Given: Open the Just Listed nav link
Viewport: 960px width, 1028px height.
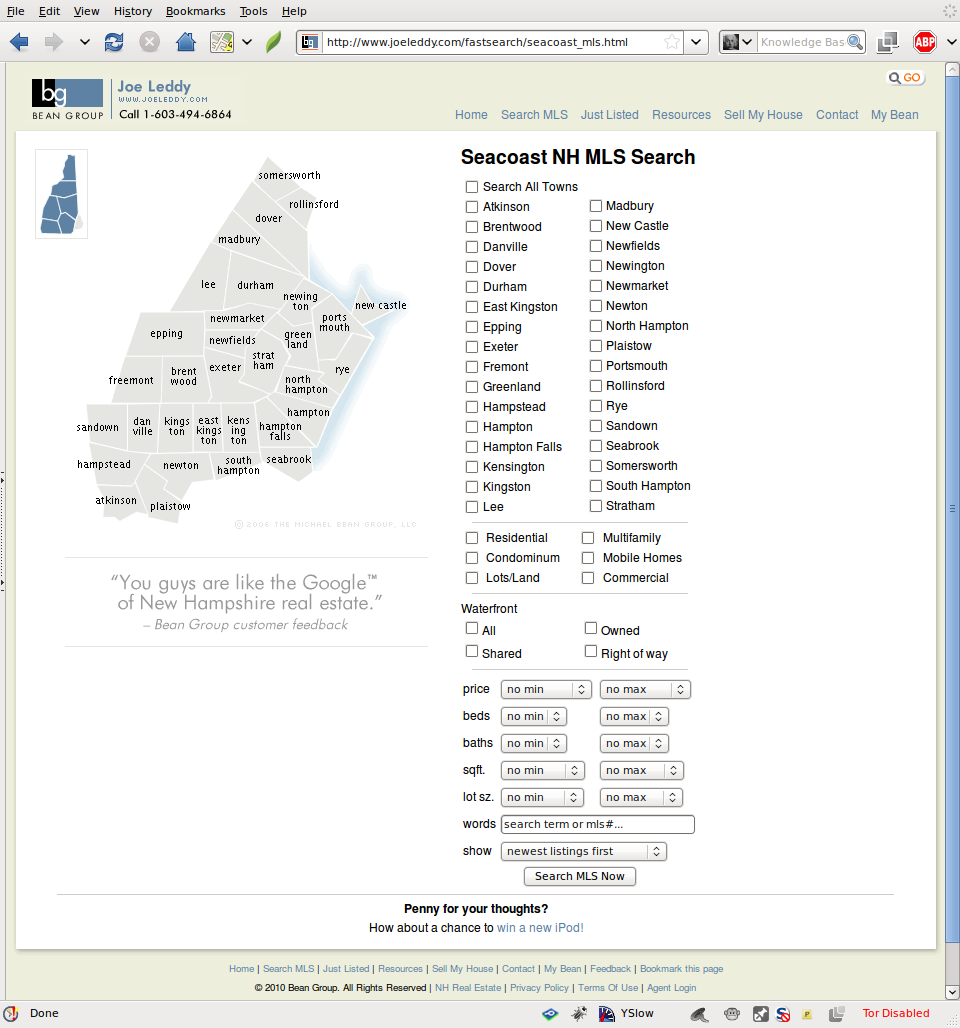Looking at the screenshot, I should click(609, 115).
